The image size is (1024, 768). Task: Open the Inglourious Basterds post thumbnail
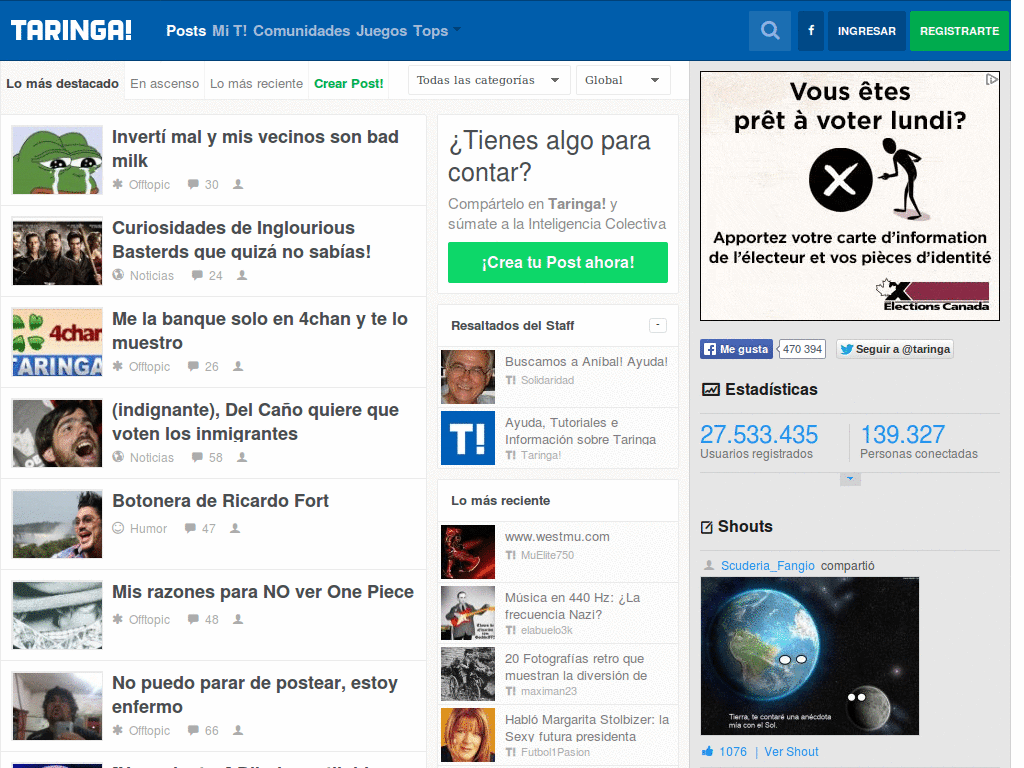pos(57,251)
